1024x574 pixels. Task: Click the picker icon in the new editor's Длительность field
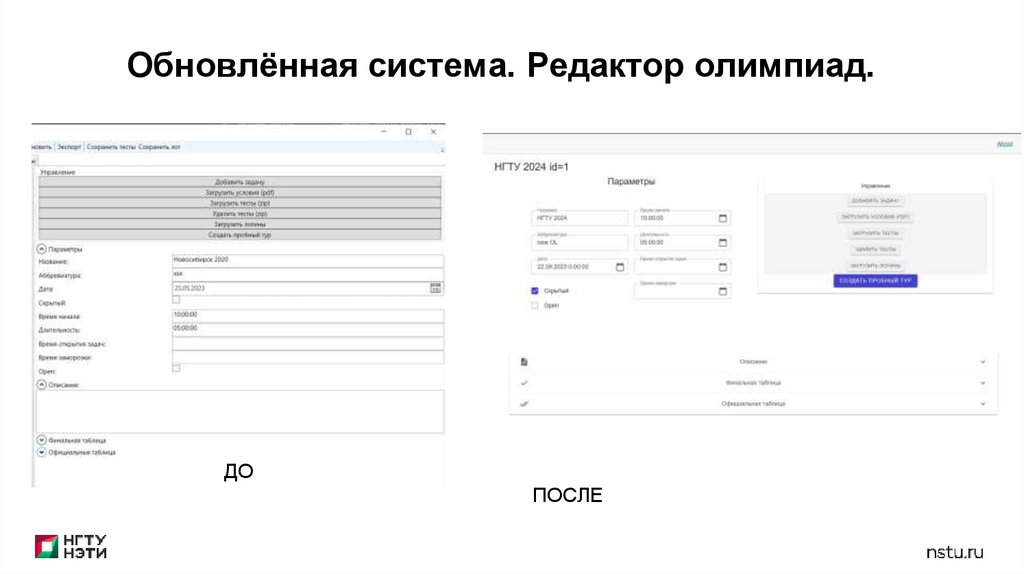[722, 242]
